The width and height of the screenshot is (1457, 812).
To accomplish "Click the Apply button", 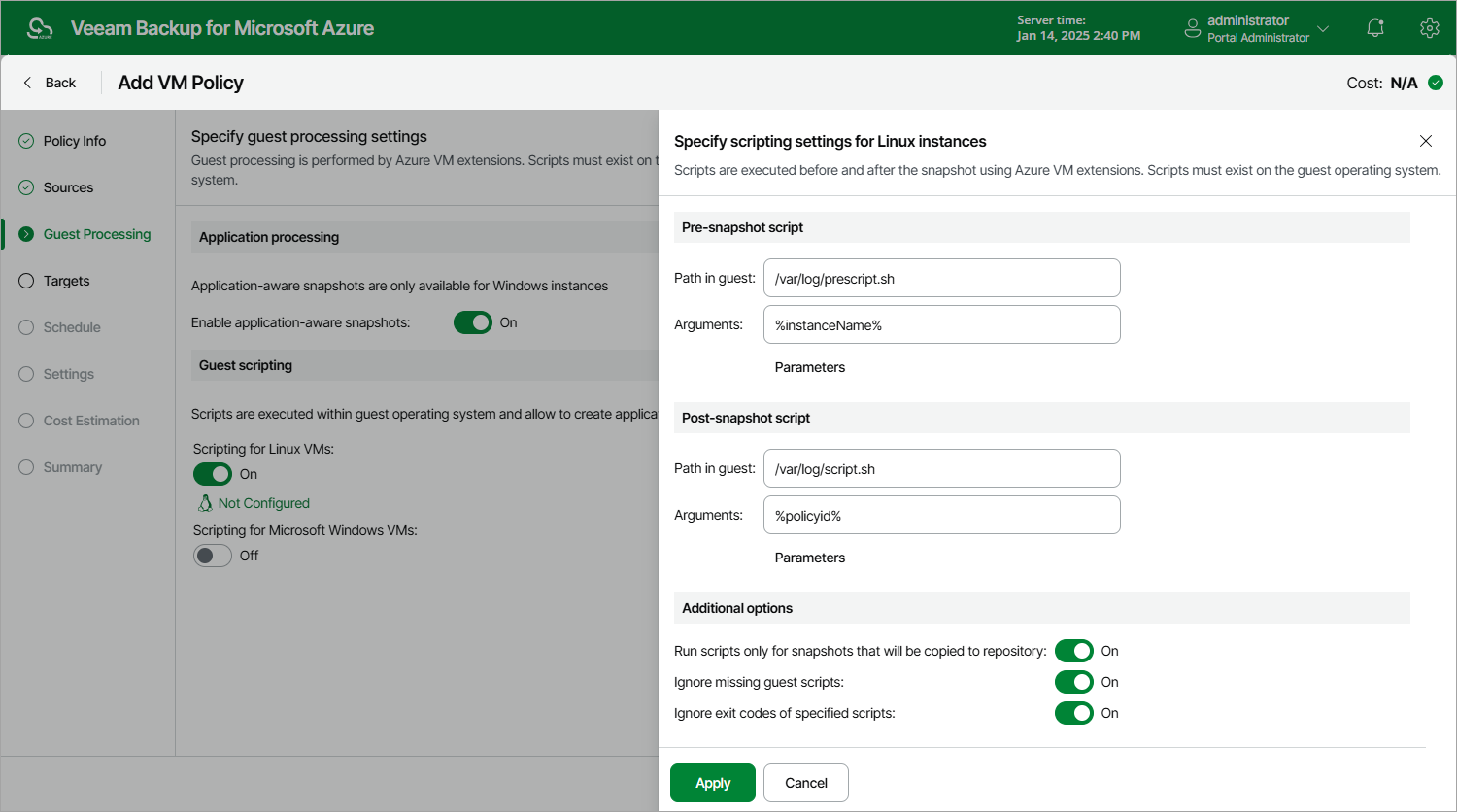I will [x=713, y=783].
